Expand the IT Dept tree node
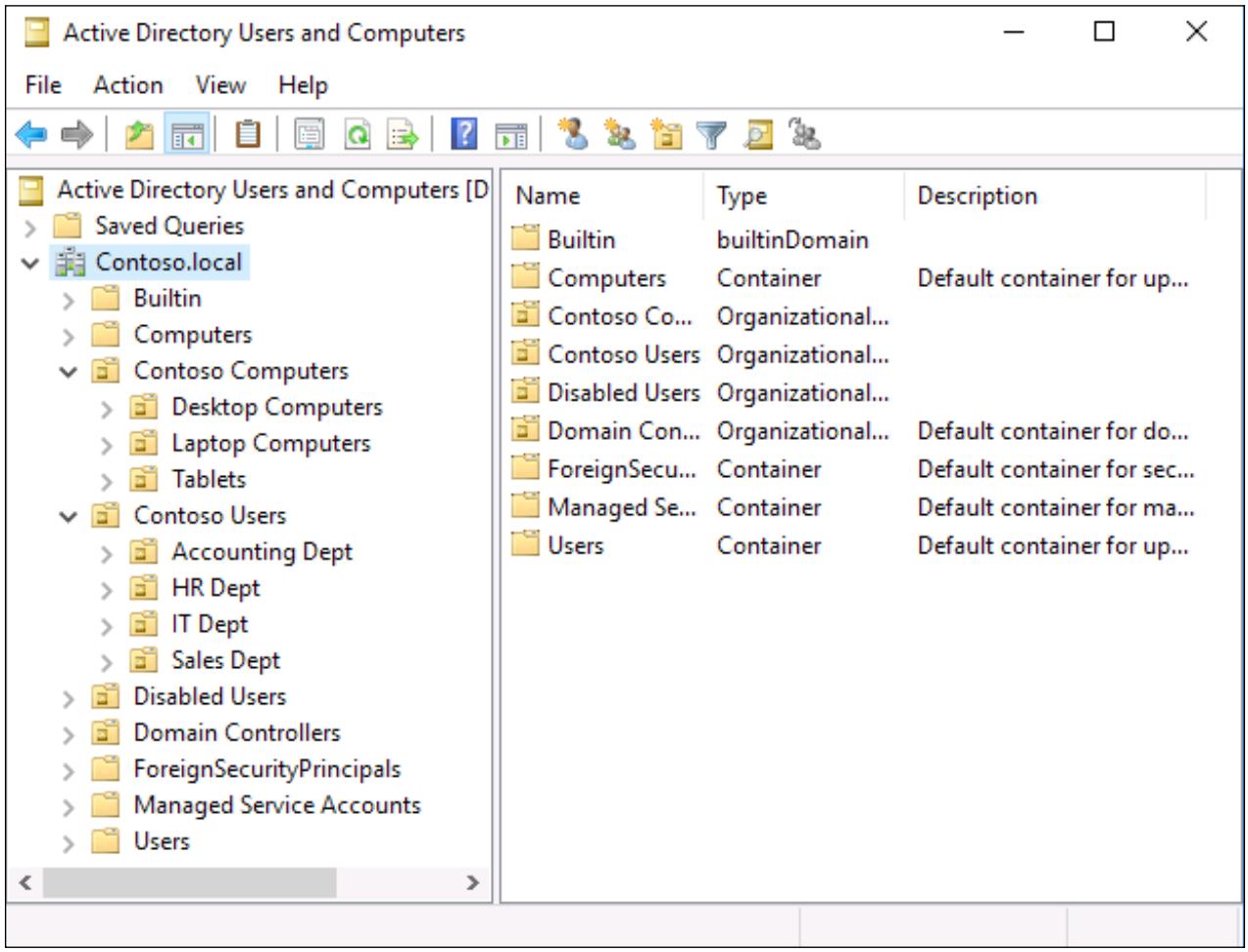1248x952 pixels. (107, 627)
